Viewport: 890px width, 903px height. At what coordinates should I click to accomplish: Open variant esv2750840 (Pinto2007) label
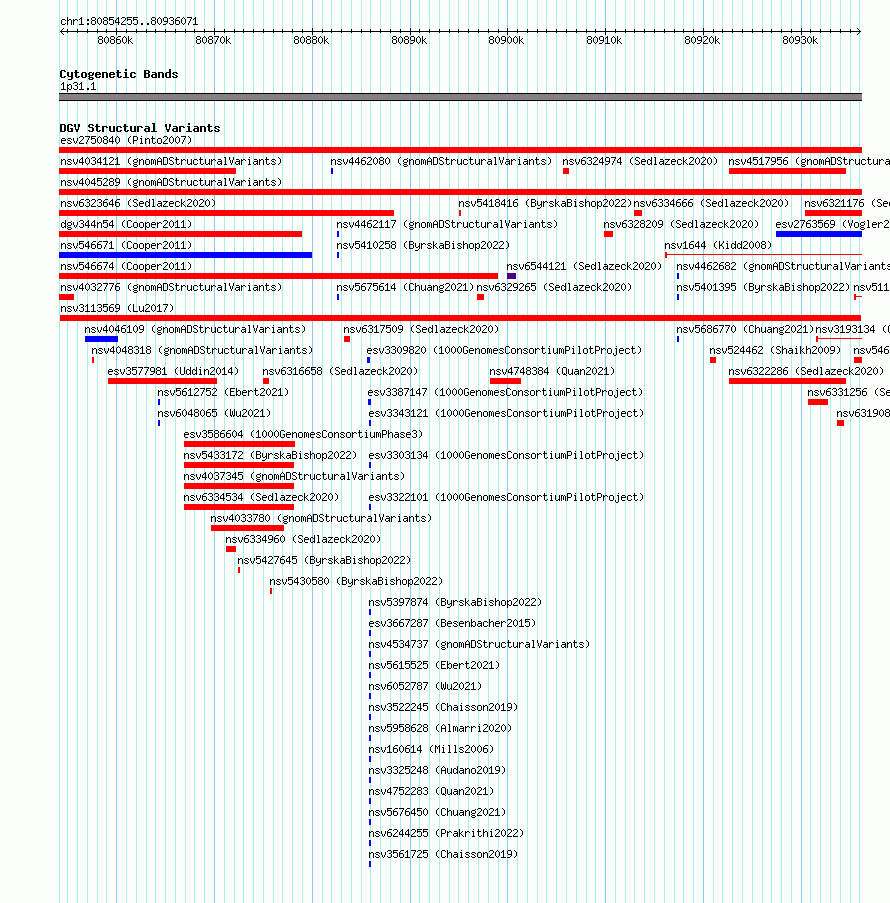click(x=126, y=141)
